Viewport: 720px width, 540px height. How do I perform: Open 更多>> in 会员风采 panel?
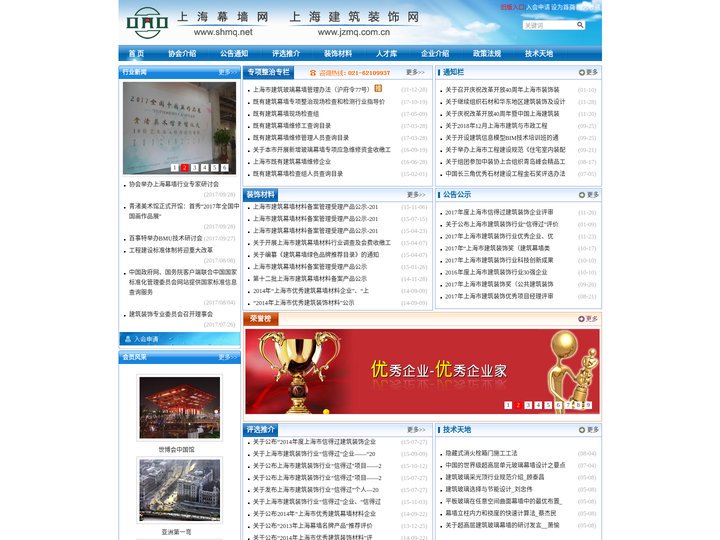[227, 357]
